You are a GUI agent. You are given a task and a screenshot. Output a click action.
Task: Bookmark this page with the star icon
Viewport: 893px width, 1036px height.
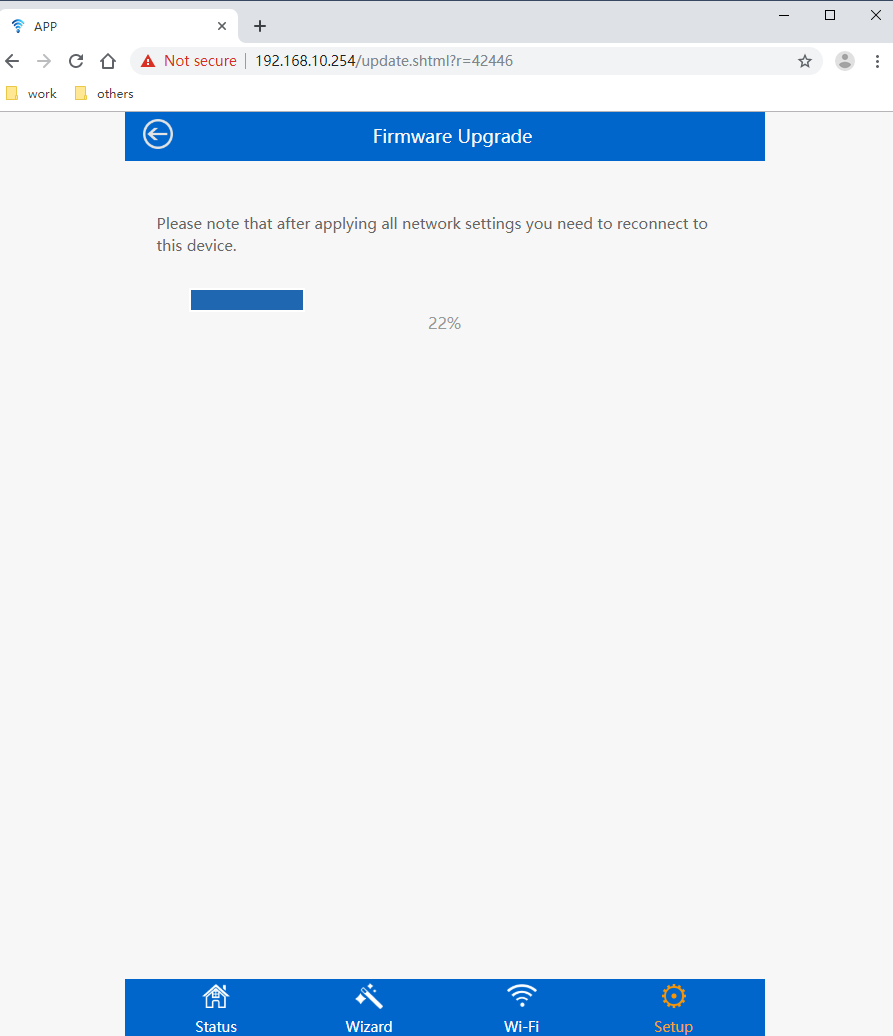tap(804, 61)
